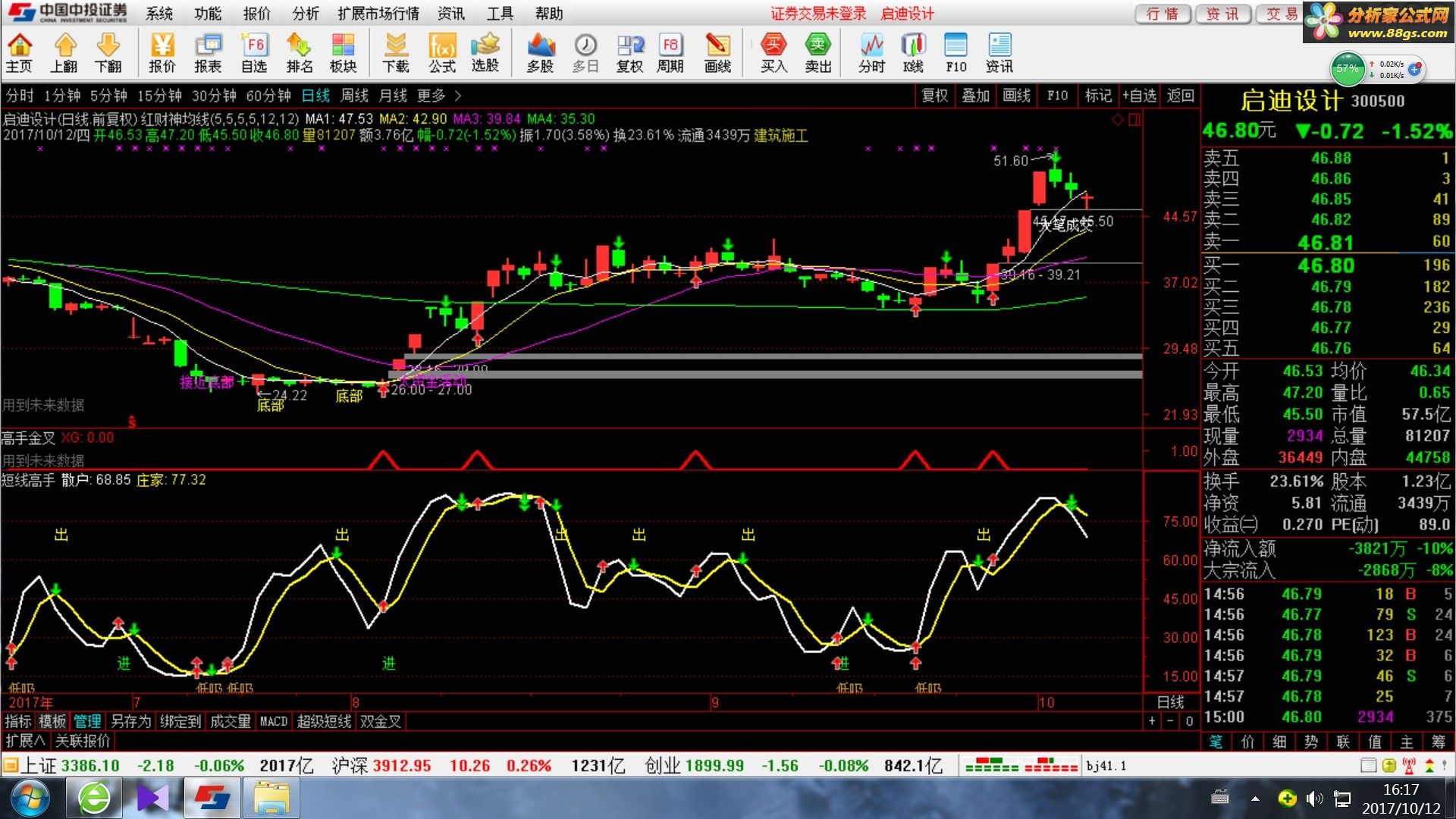Click the 资讯 button at top right
The width and height of the screenshot is (1456, 819).
(1222, 14)
